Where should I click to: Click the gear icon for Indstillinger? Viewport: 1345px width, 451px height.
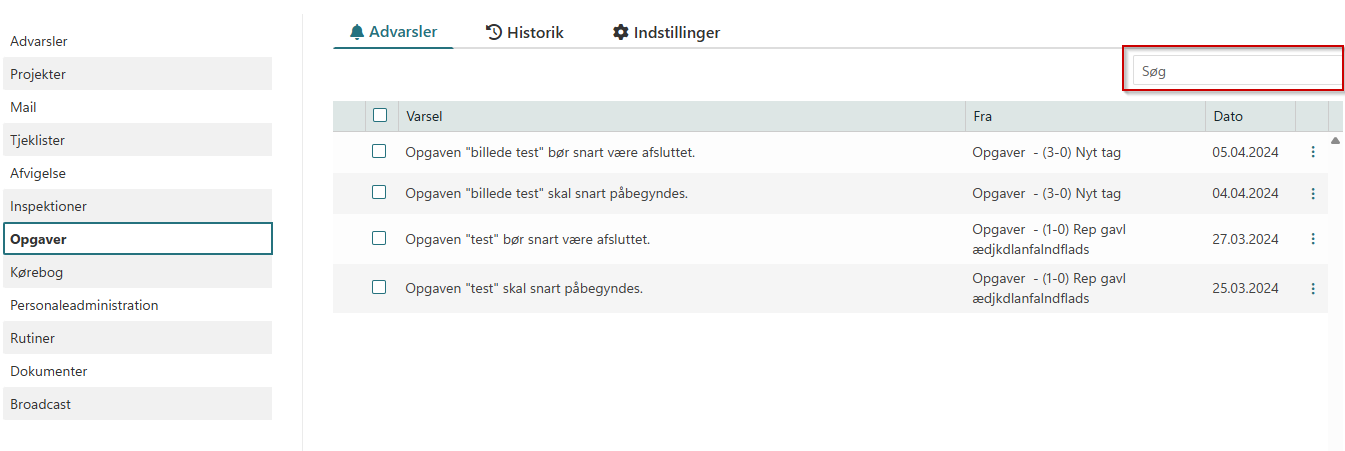[x=621, y=32]
